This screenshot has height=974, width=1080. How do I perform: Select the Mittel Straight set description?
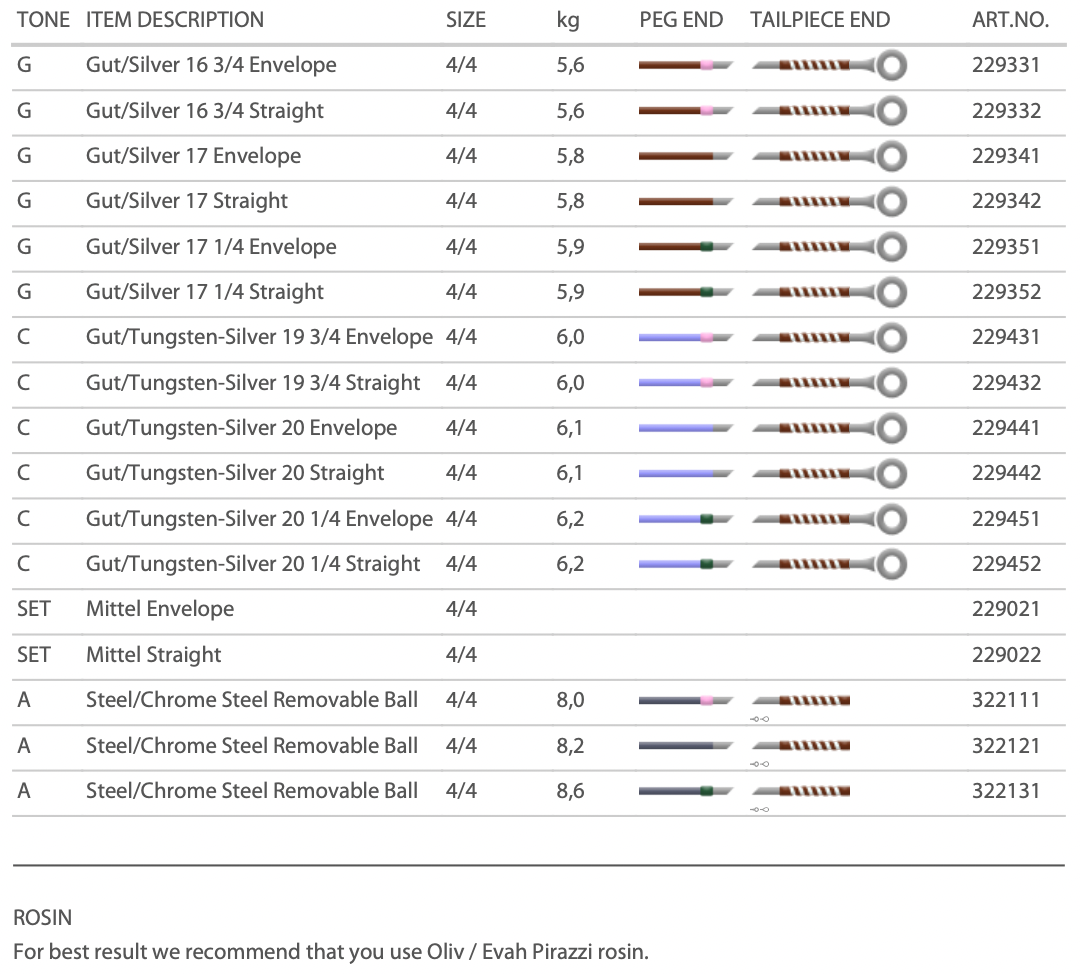[154, 655]
